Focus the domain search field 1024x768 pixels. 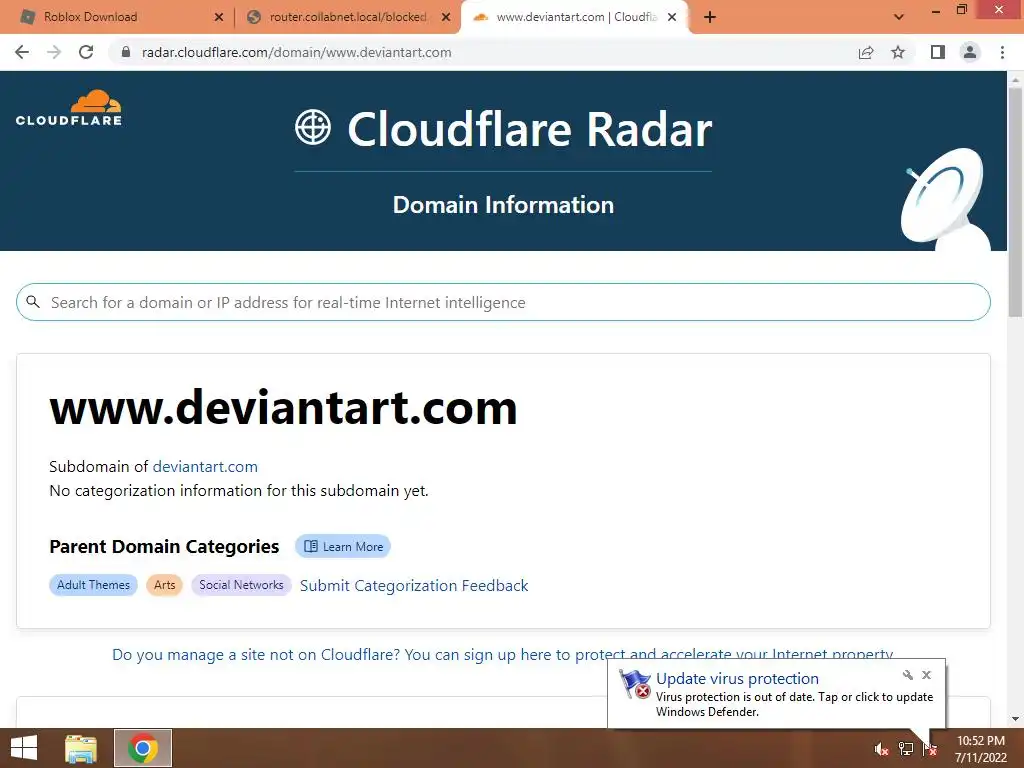[x=503, y=302]
